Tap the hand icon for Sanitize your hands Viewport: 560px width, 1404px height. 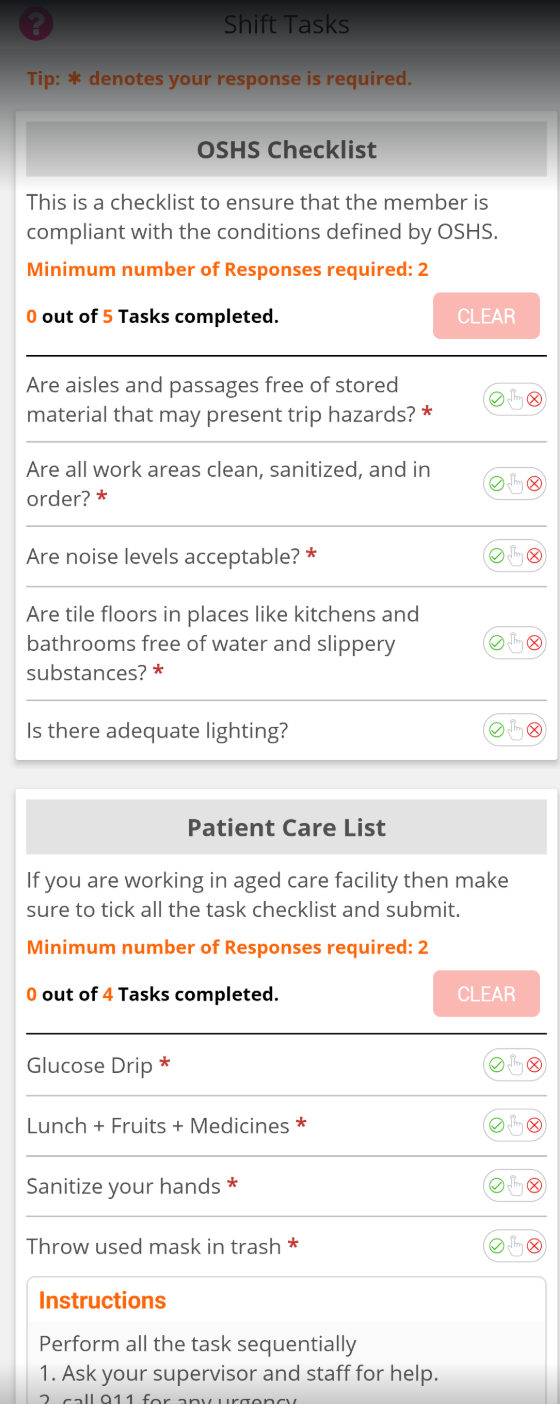click(x=515, y=1186)
